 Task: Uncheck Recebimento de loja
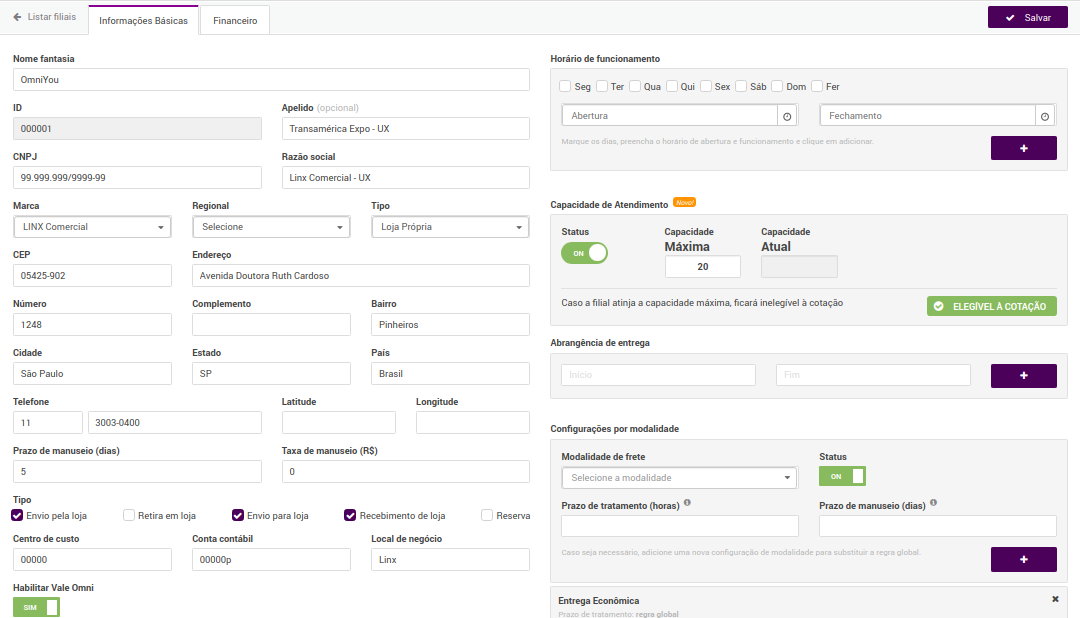click(350, 515)
